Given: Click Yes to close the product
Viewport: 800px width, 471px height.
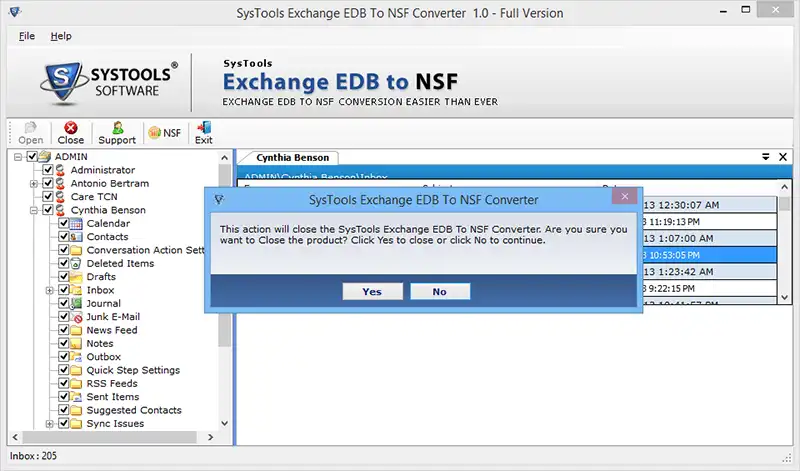Looking at the screenshot, I should tap(372, 291).
